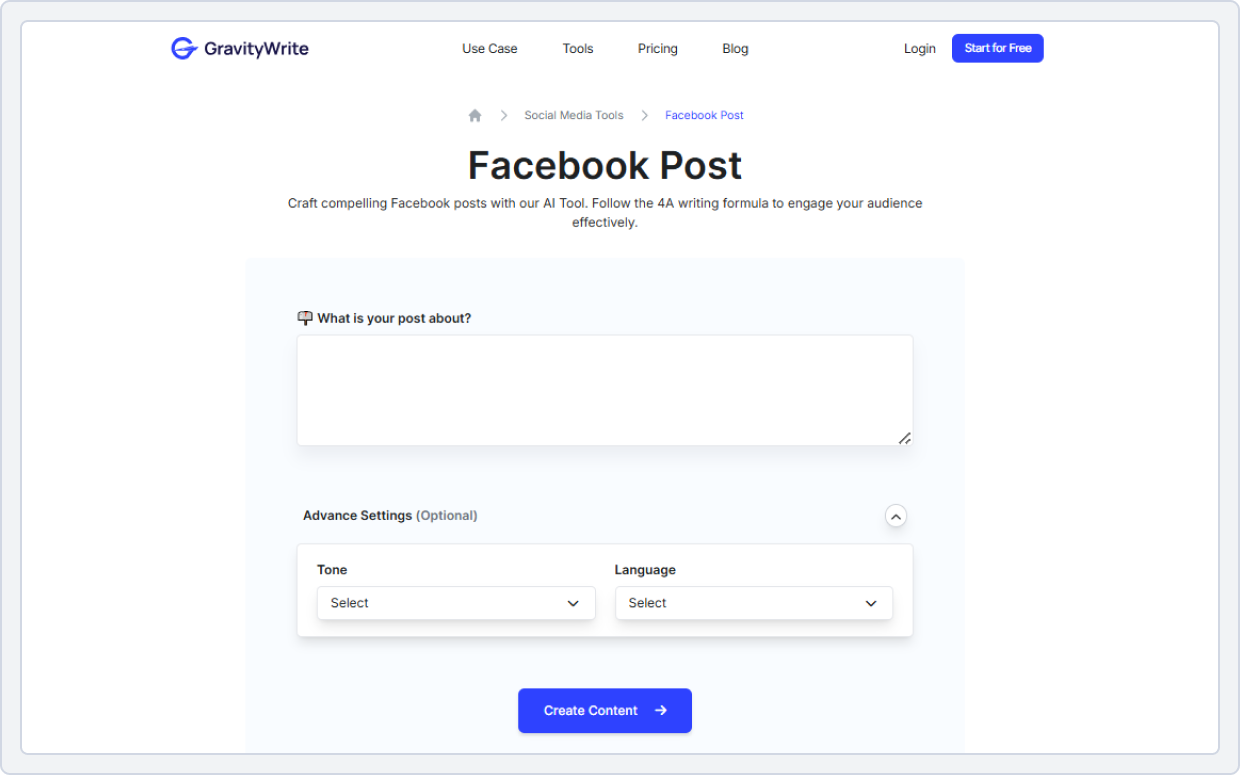Click the text area resize handle
Image resolution: width=1240 pixels, height=775 pixels.
click(904, 438)
